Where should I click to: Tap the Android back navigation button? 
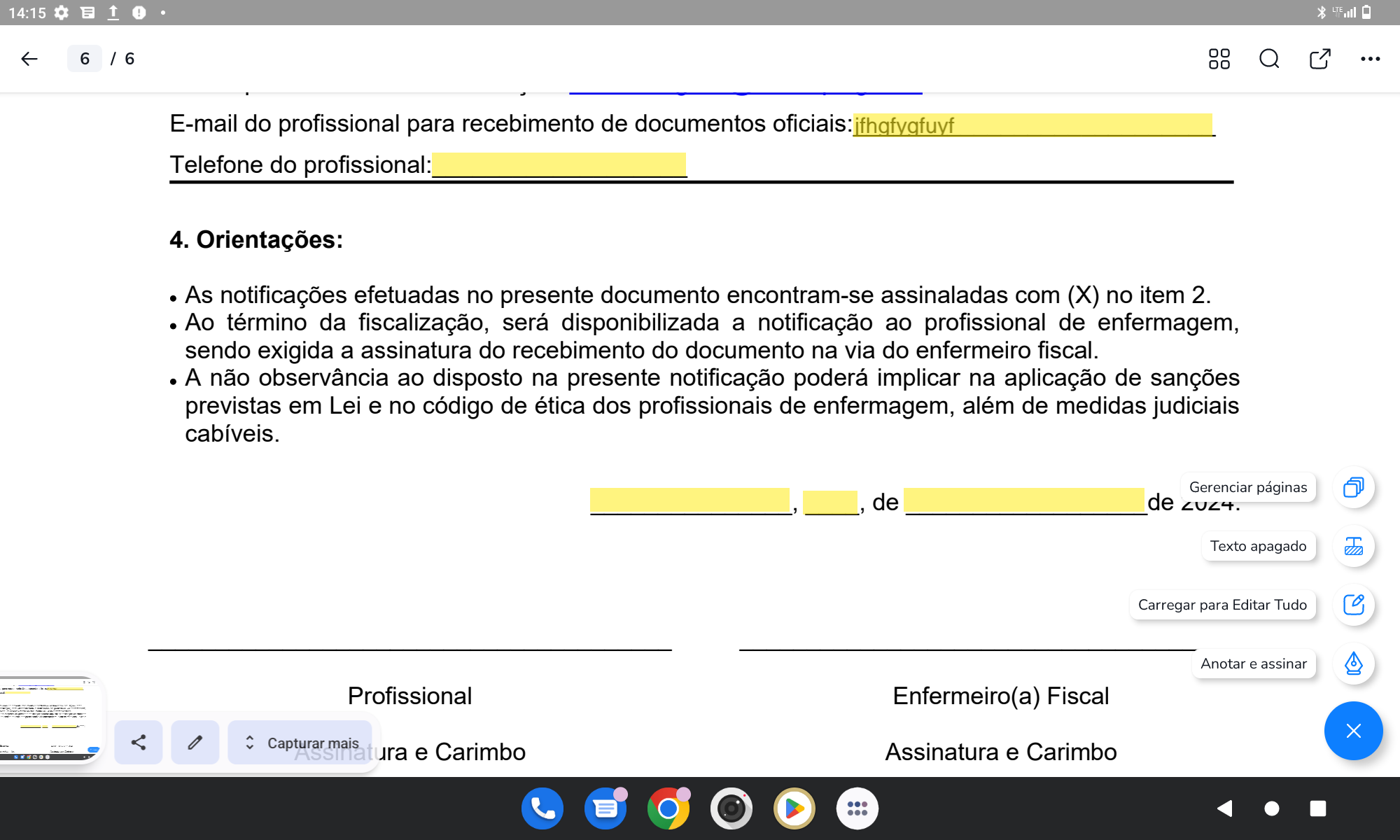tap(1224, 808)
